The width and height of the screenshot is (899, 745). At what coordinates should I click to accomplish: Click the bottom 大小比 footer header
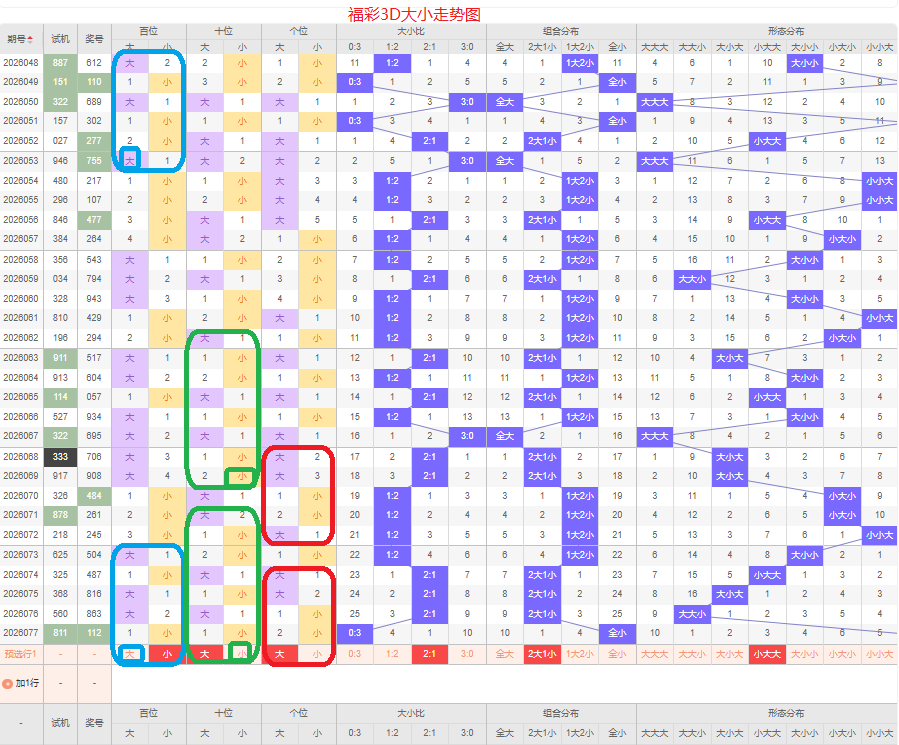411,713
